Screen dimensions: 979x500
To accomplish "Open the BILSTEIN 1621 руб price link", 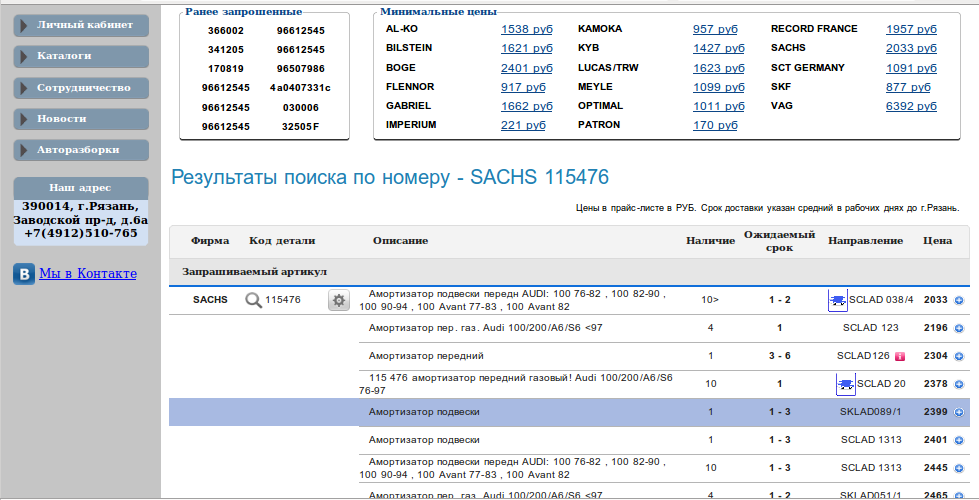I will click(526, 48).
